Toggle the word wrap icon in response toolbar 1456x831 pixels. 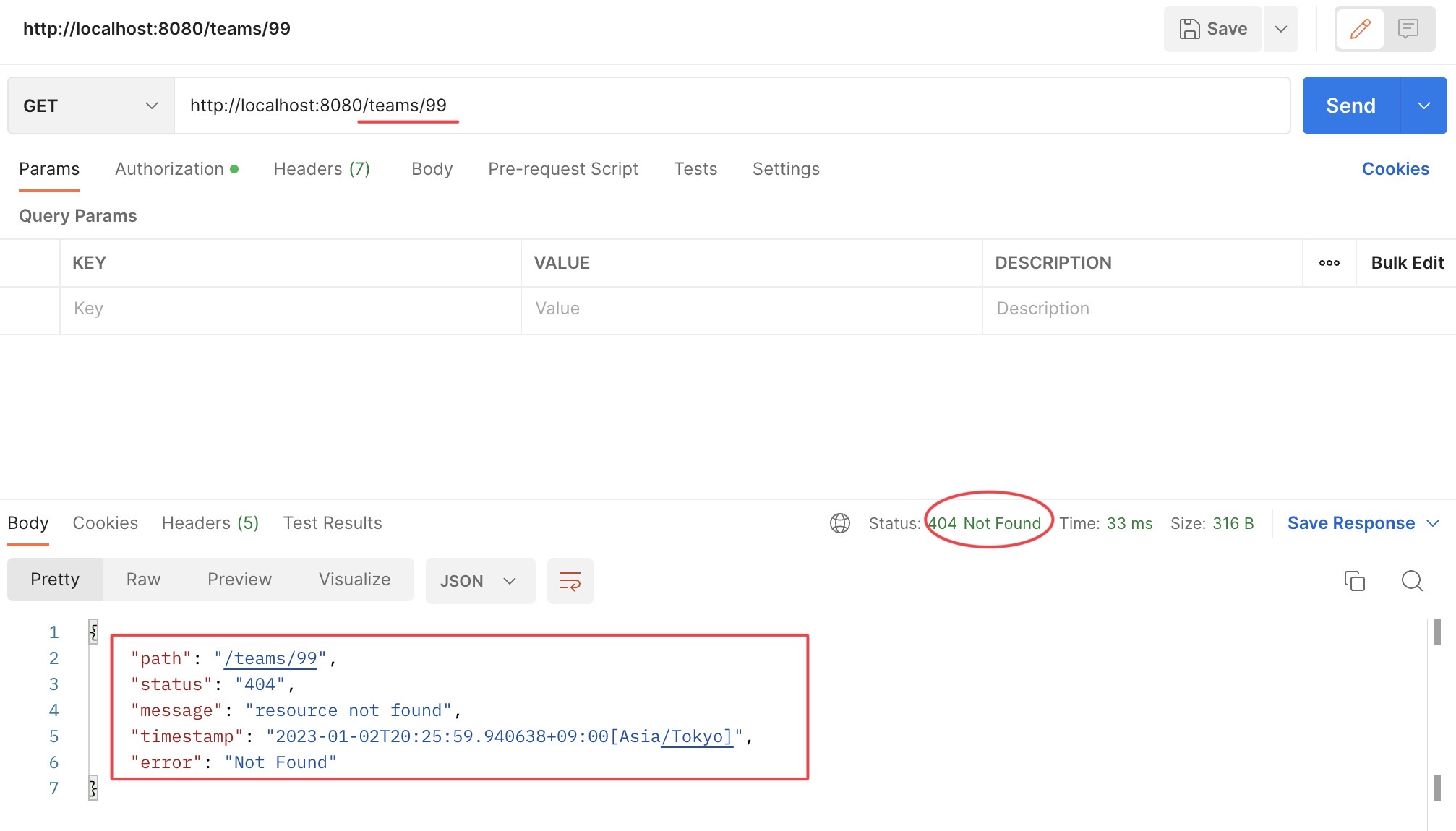pyautogui.click(x=570, y=581)
